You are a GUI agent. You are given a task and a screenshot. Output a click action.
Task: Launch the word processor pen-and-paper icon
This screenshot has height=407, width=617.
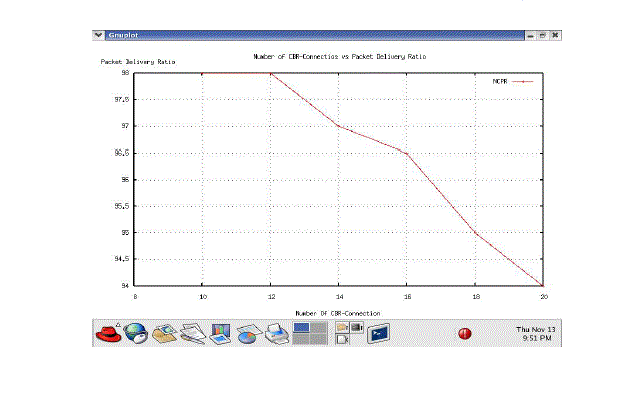(x=192, y=334)
